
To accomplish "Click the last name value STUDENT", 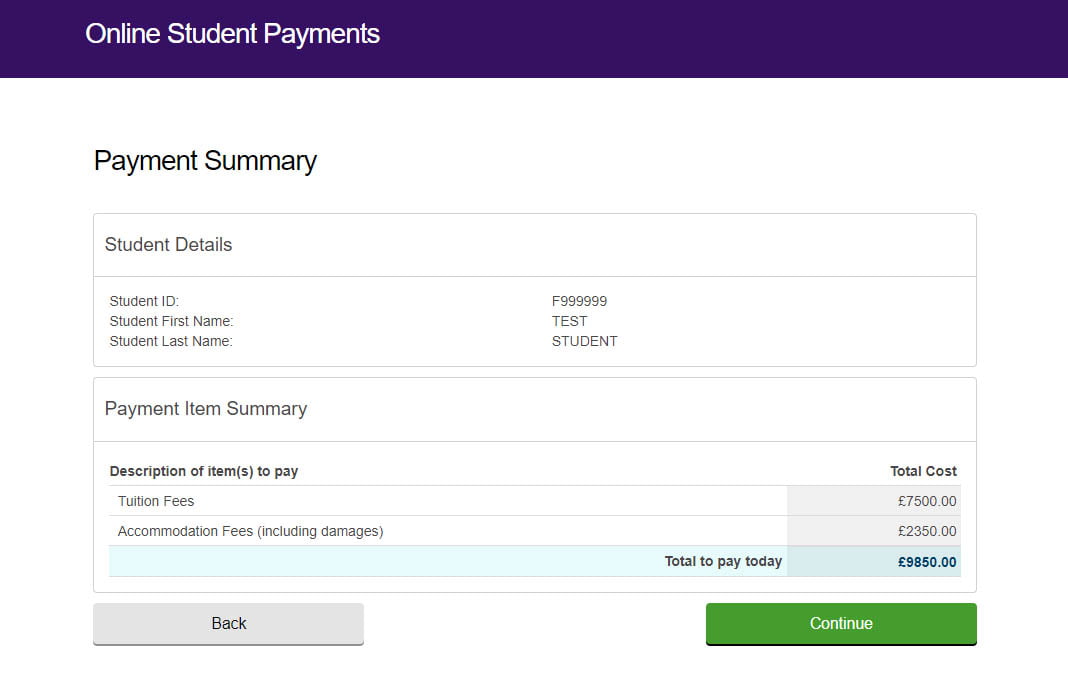I will (x=584, y=341).
